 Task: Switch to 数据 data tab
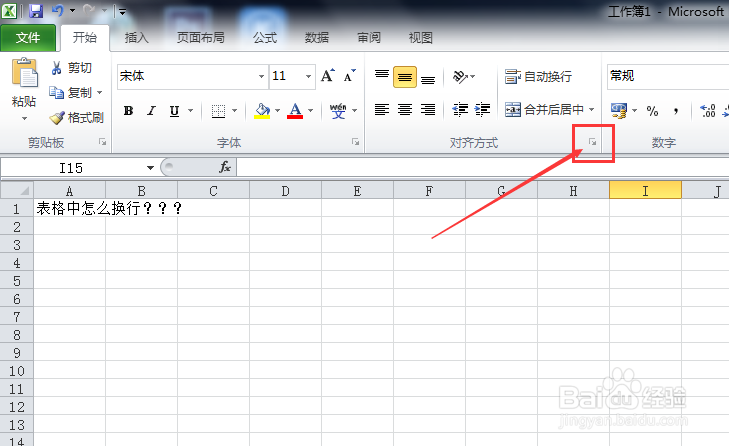pyautogui.click(x=317, y=38)
